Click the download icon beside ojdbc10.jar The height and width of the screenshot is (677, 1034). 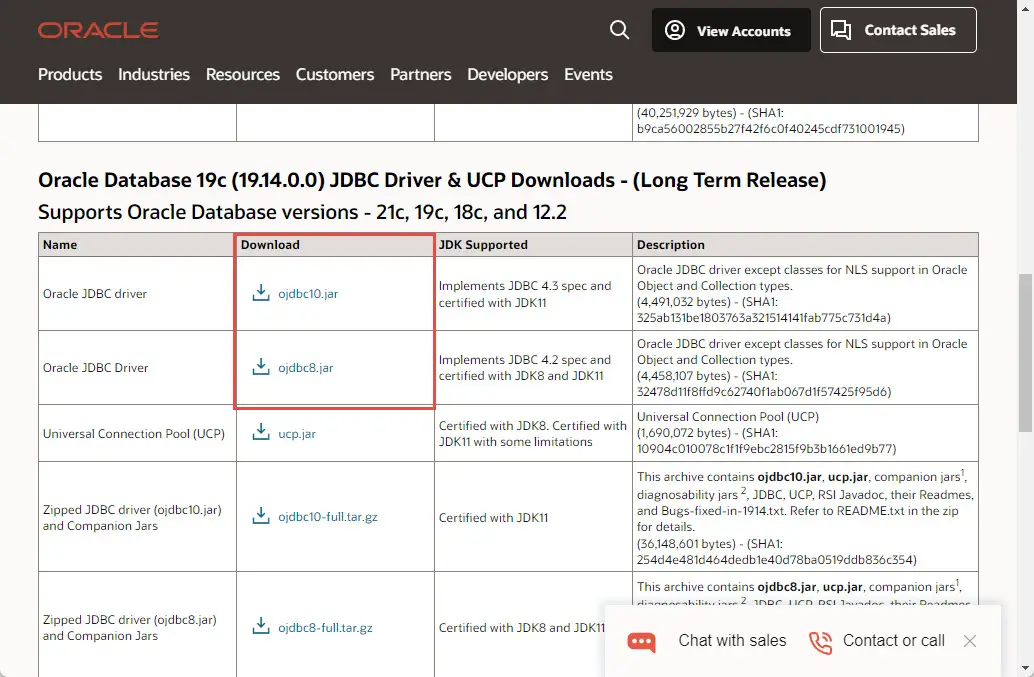pos(261,293)
